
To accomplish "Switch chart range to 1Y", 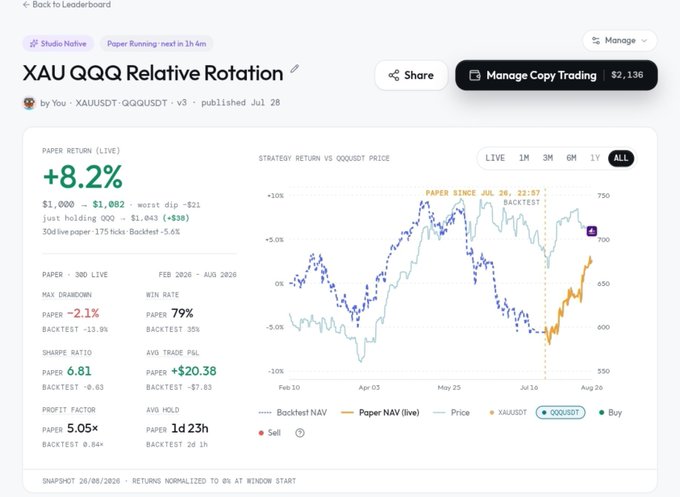I will (595, 158).
